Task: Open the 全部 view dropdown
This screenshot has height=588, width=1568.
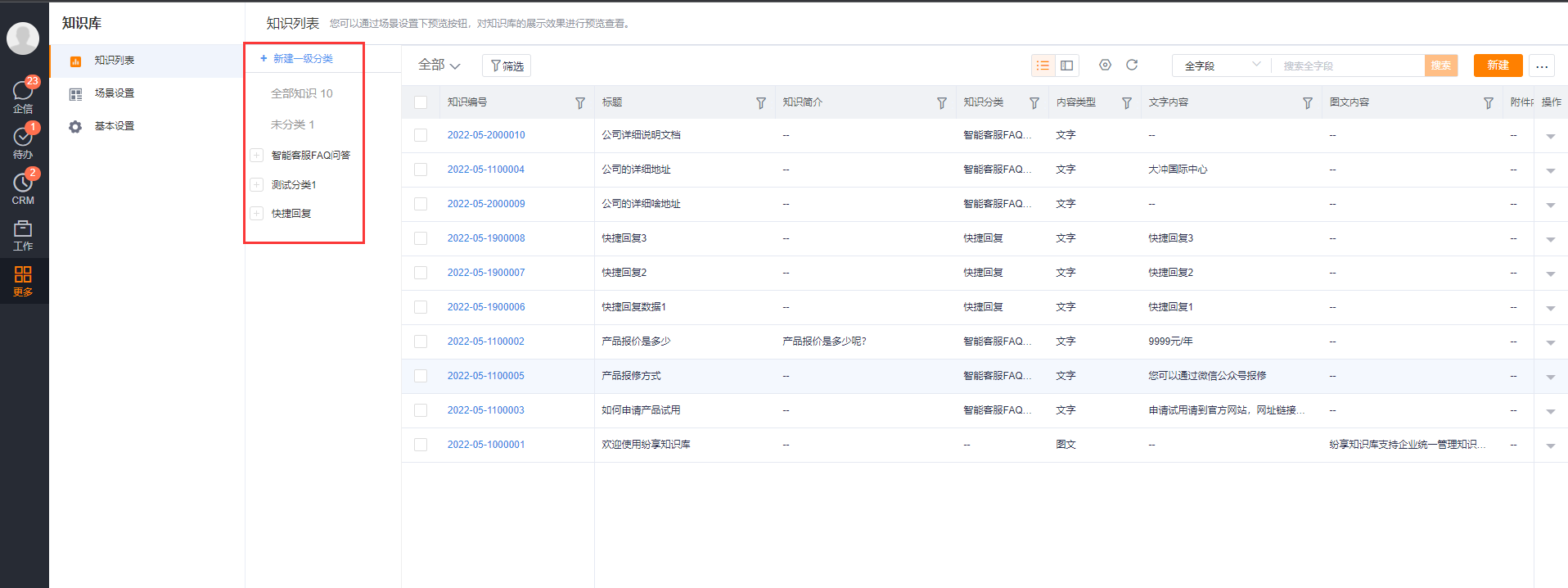Action: coord(439,66)
